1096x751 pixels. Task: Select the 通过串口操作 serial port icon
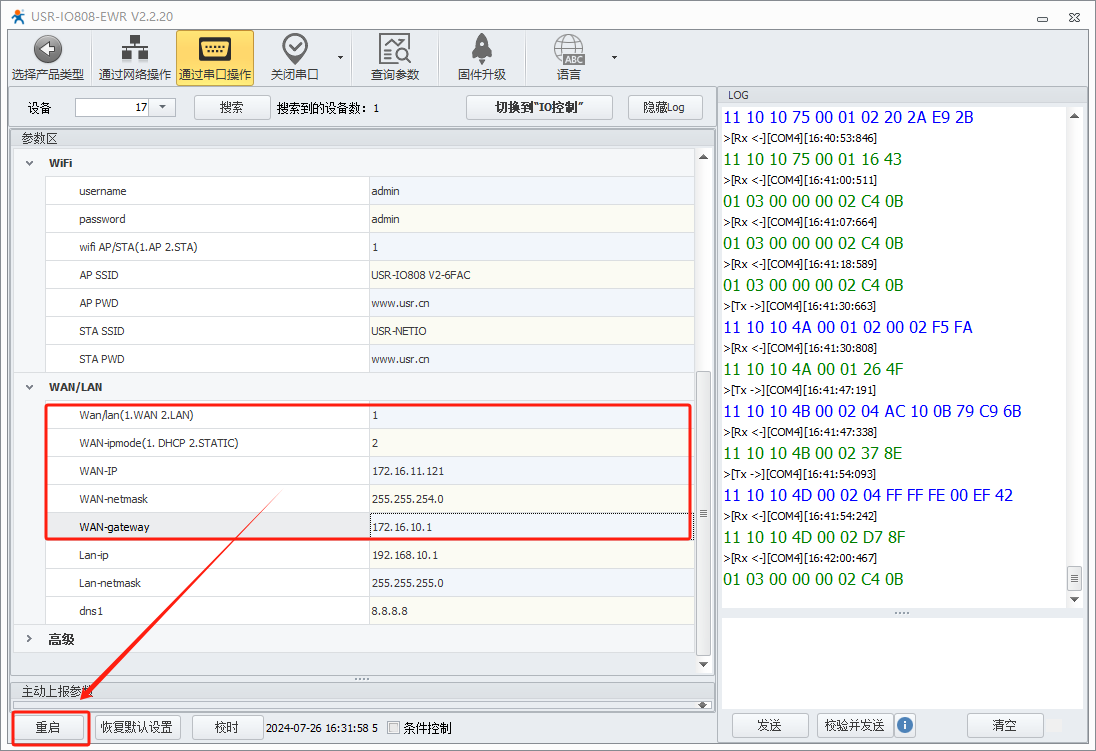coord(215,49)
